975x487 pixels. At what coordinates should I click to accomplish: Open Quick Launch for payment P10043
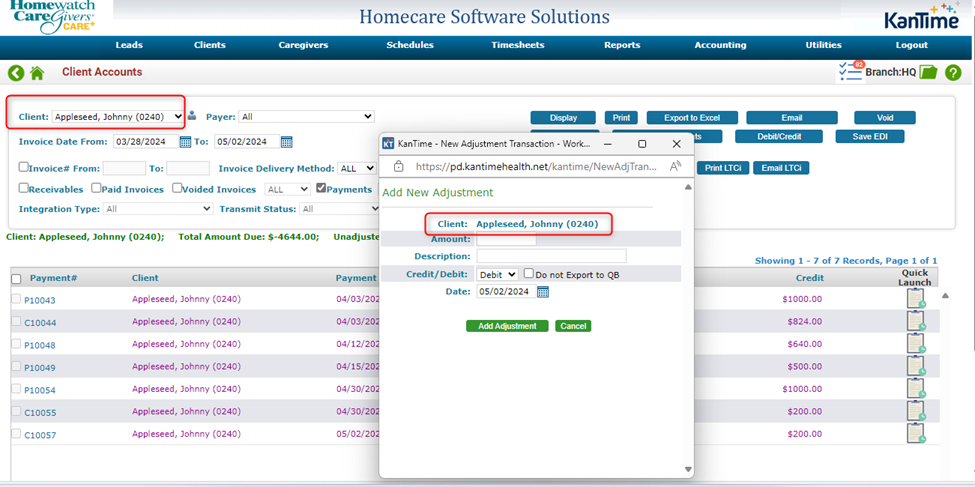point(915,299)
